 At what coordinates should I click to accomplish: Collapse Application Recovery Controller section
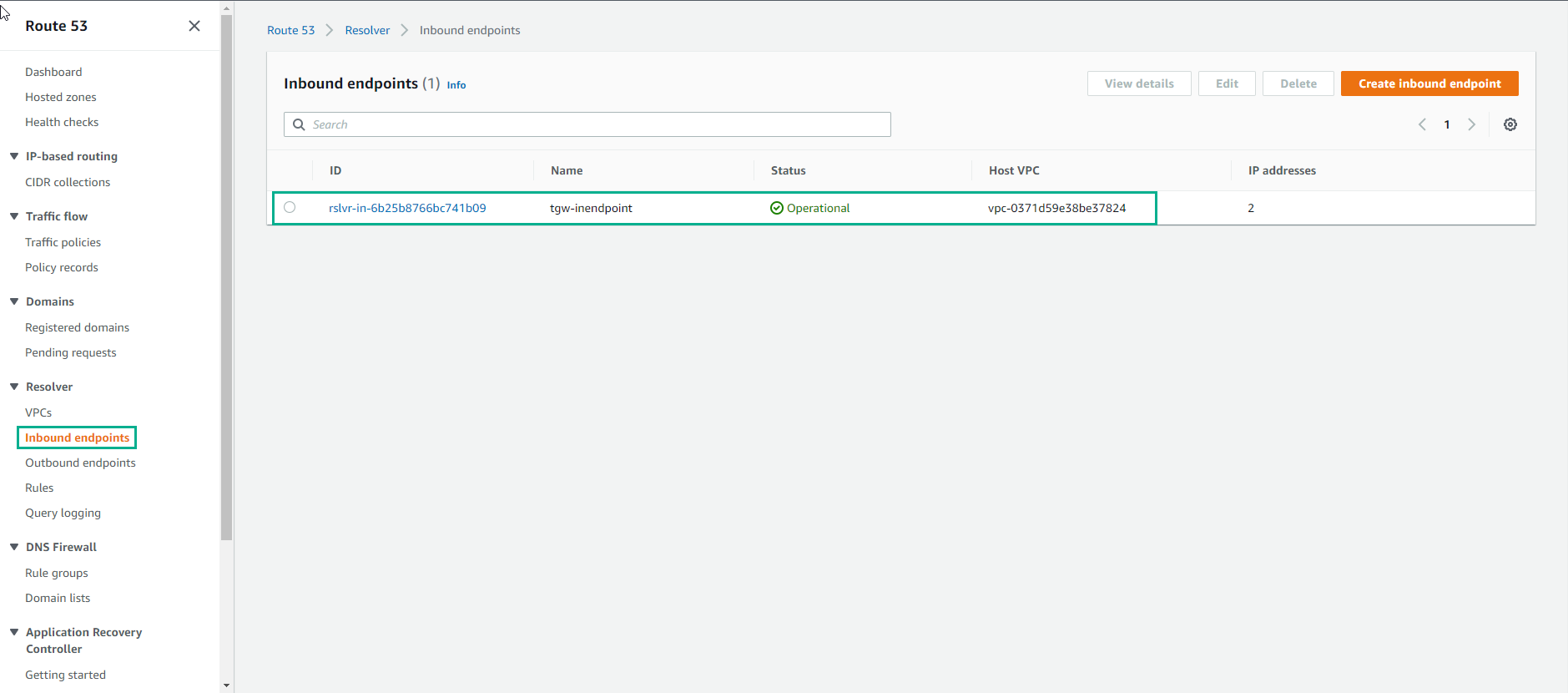coord(14,632)
